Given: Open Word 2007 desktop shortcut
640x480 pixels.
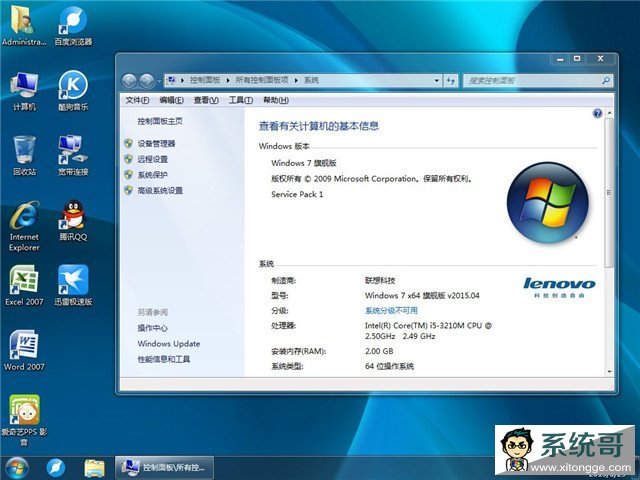Looking at the screenshot, I should (x=24, y=350).
